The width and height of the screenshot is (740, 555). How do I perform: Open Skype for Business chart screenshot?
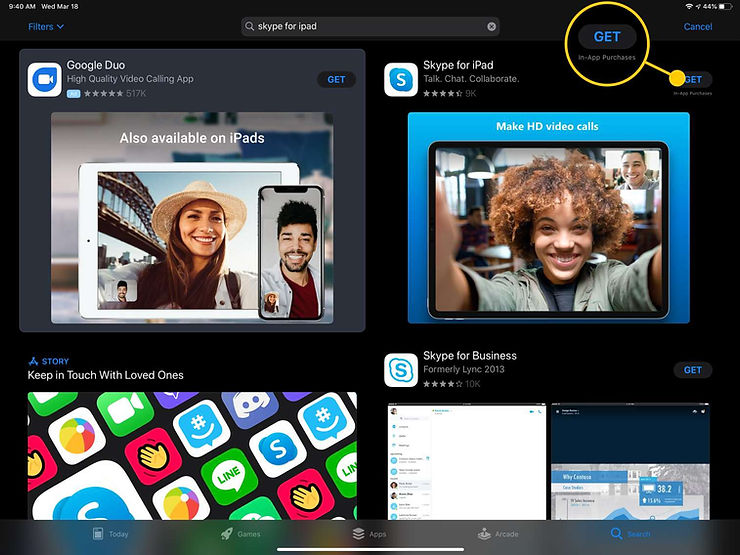click(630, 462)
